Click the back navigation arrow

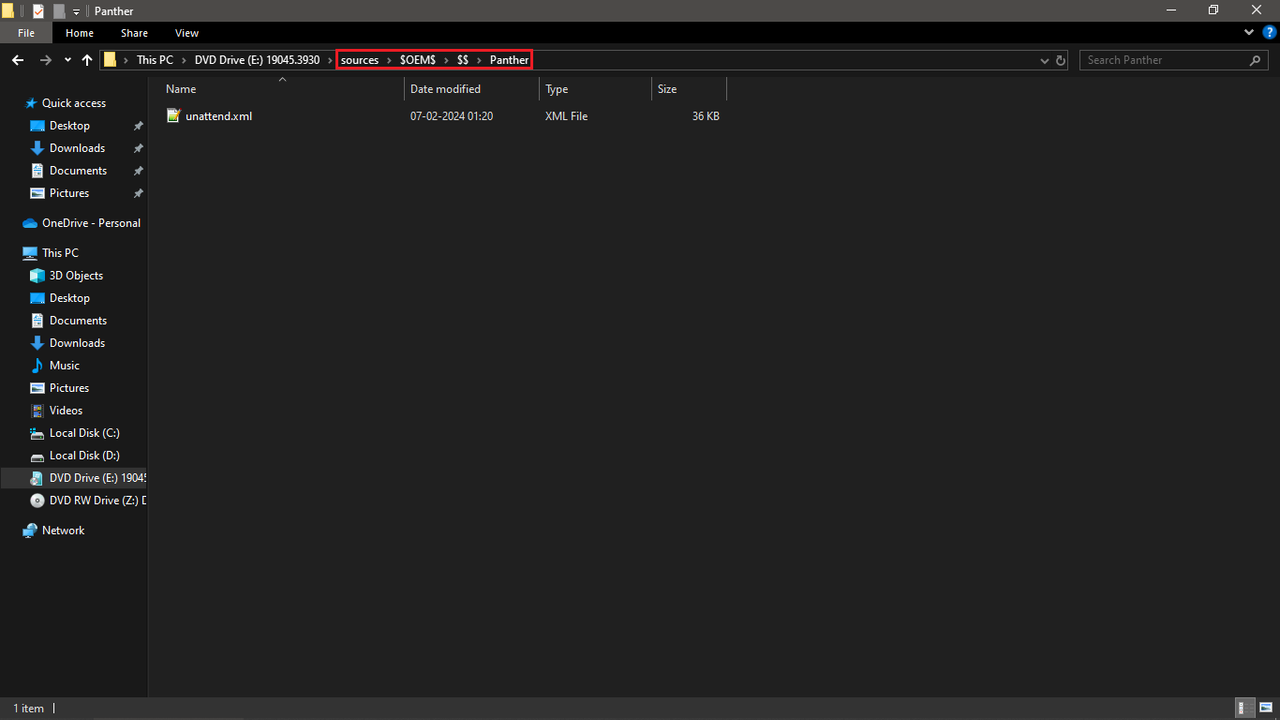point(17,60)
